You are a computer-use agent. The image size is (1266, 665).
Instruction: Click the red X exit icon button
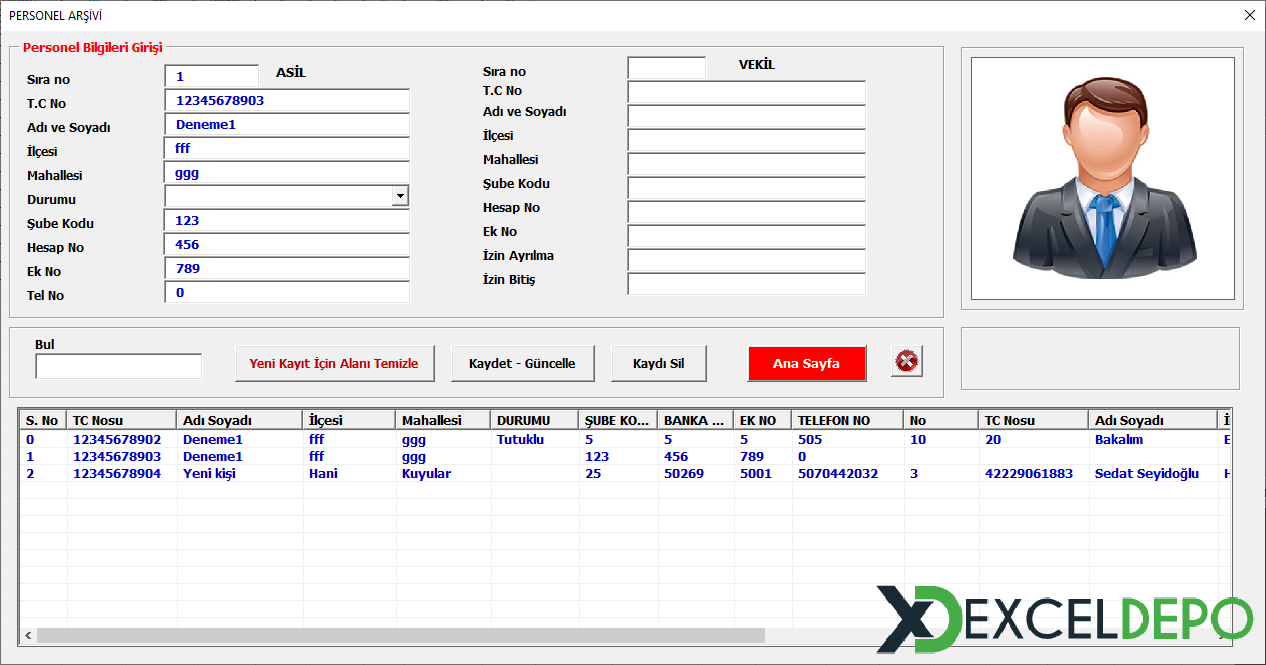click(x=907, y=361)
